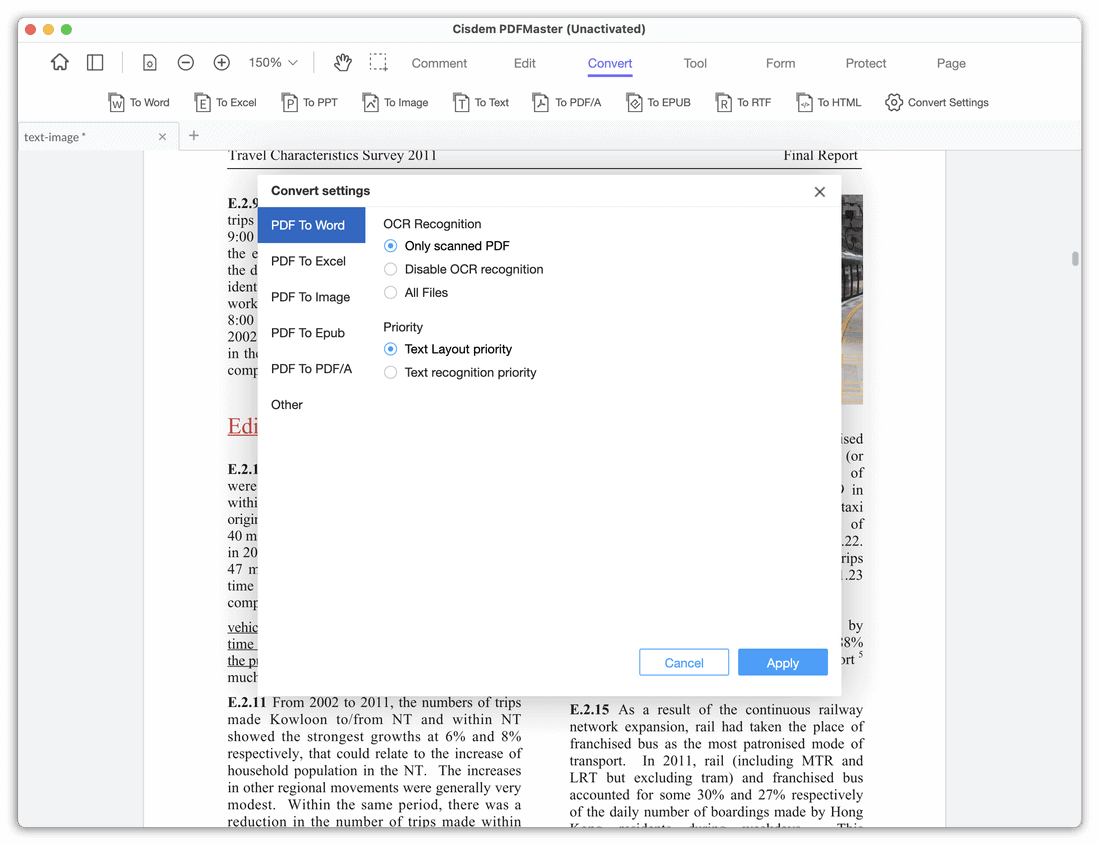Close the text-image document tab

point(162,137)
